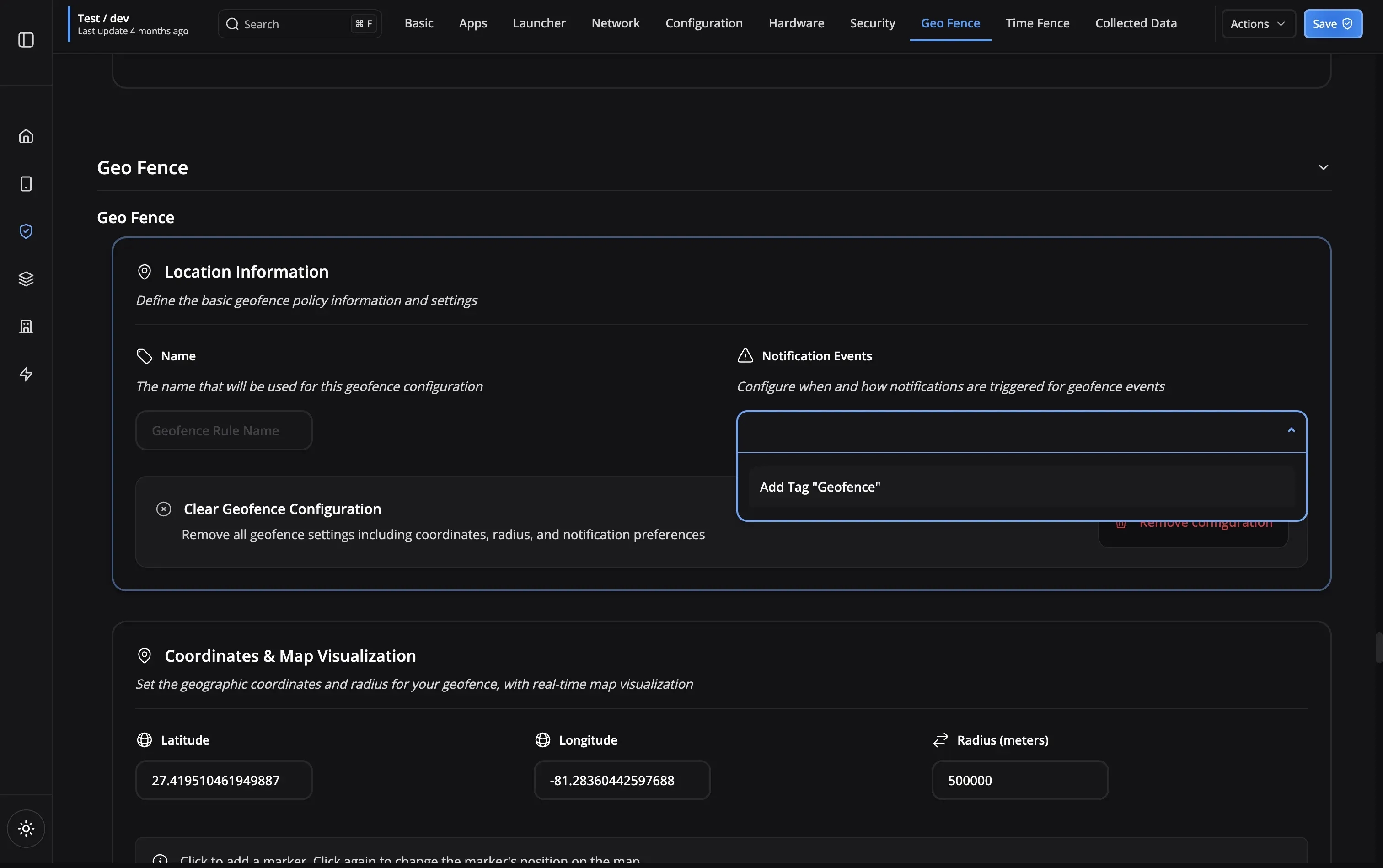
Task: Select the Latitude value field
Action: [223, 780]
